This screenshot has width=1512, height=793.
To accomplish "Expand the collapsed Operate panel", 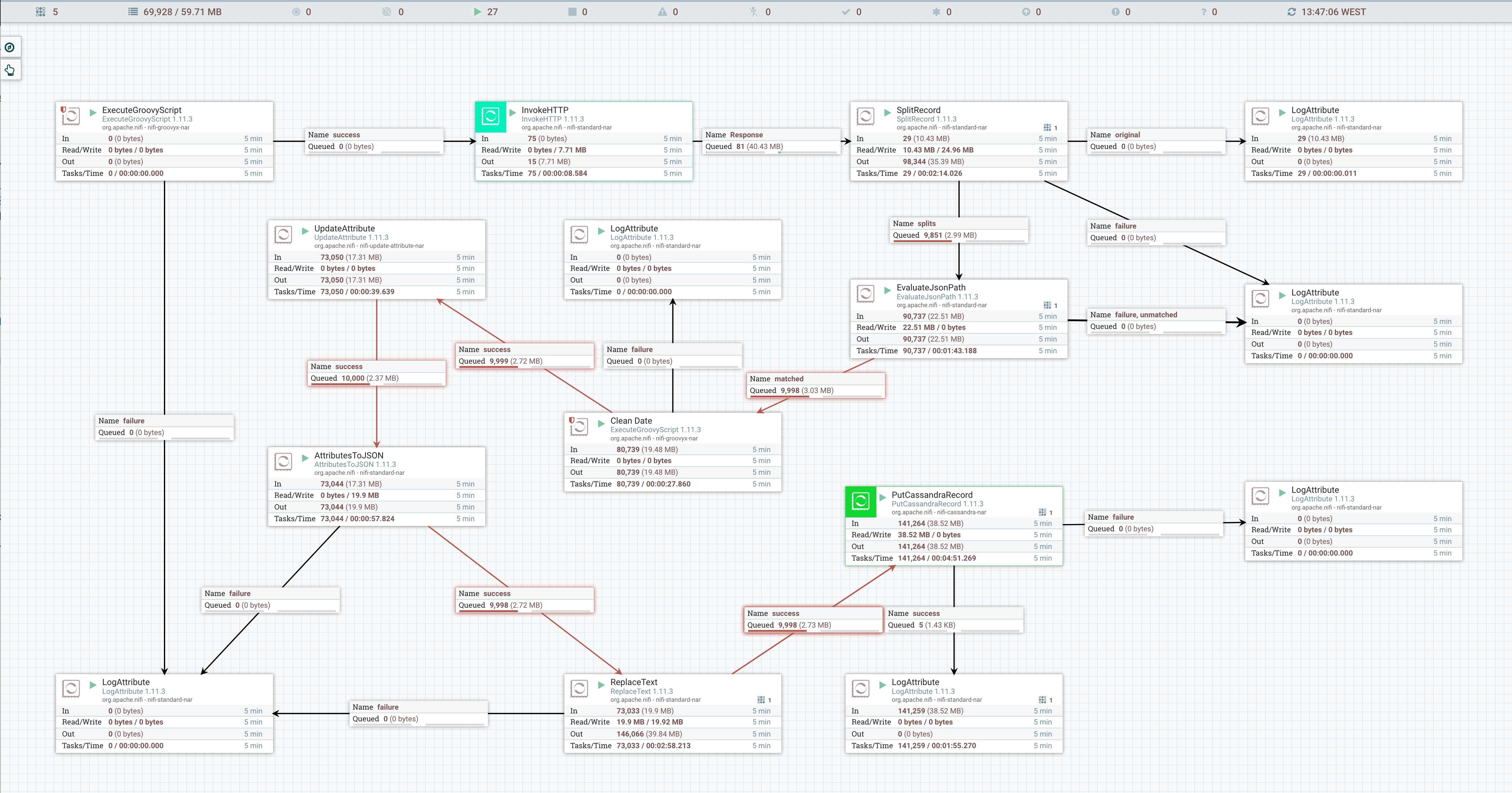I will pyautogui.click(x=10, y=70).
